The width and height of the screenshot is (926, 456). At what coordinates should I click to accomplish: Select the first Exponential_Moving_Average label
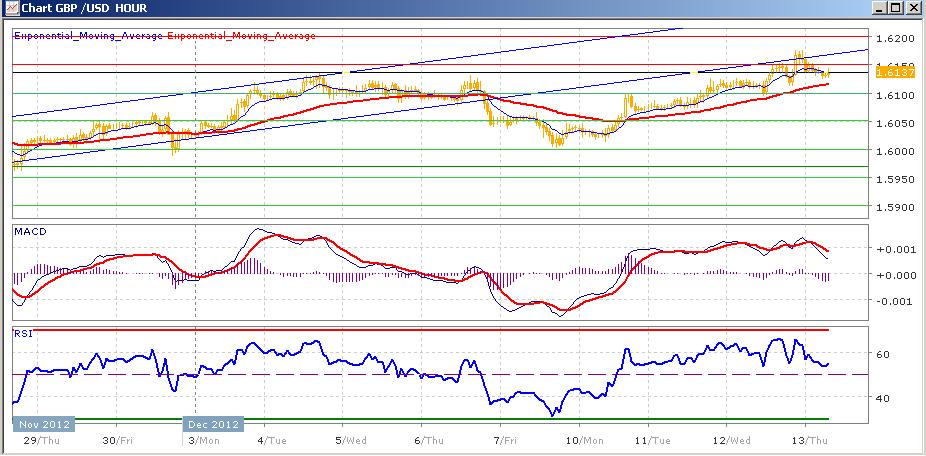pyautogui.click(x=87, y=36)
